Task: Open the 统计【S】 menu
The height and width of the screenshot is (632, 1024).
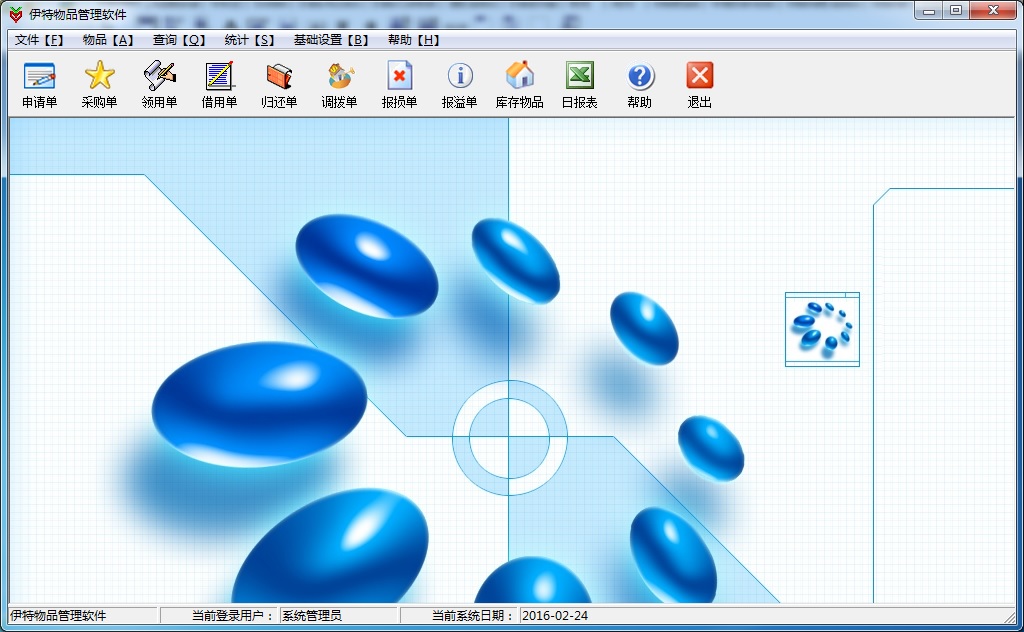Action: 249,40
